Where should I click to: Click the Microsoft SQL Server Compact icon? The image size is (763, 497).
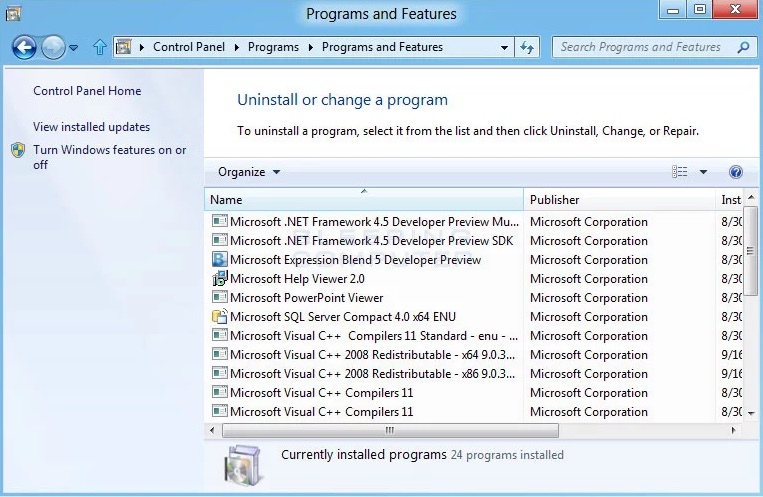coord(220,317)
